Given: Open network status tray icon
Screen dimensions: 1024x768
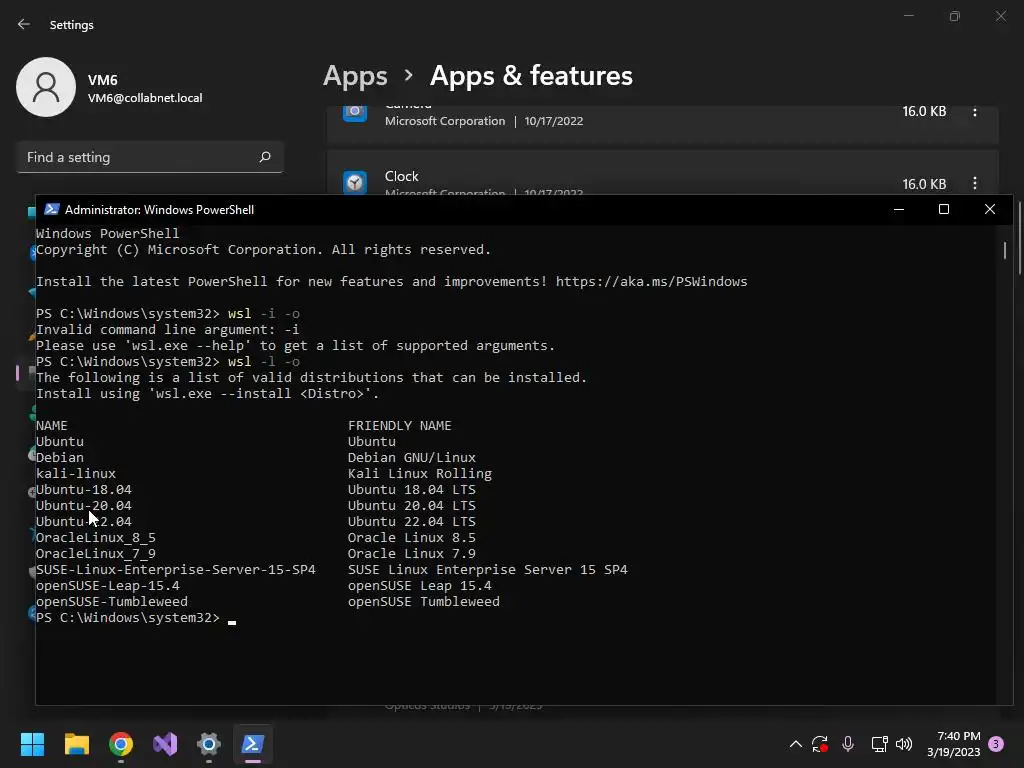Looking at the screenshot, I should coord(879,744).
